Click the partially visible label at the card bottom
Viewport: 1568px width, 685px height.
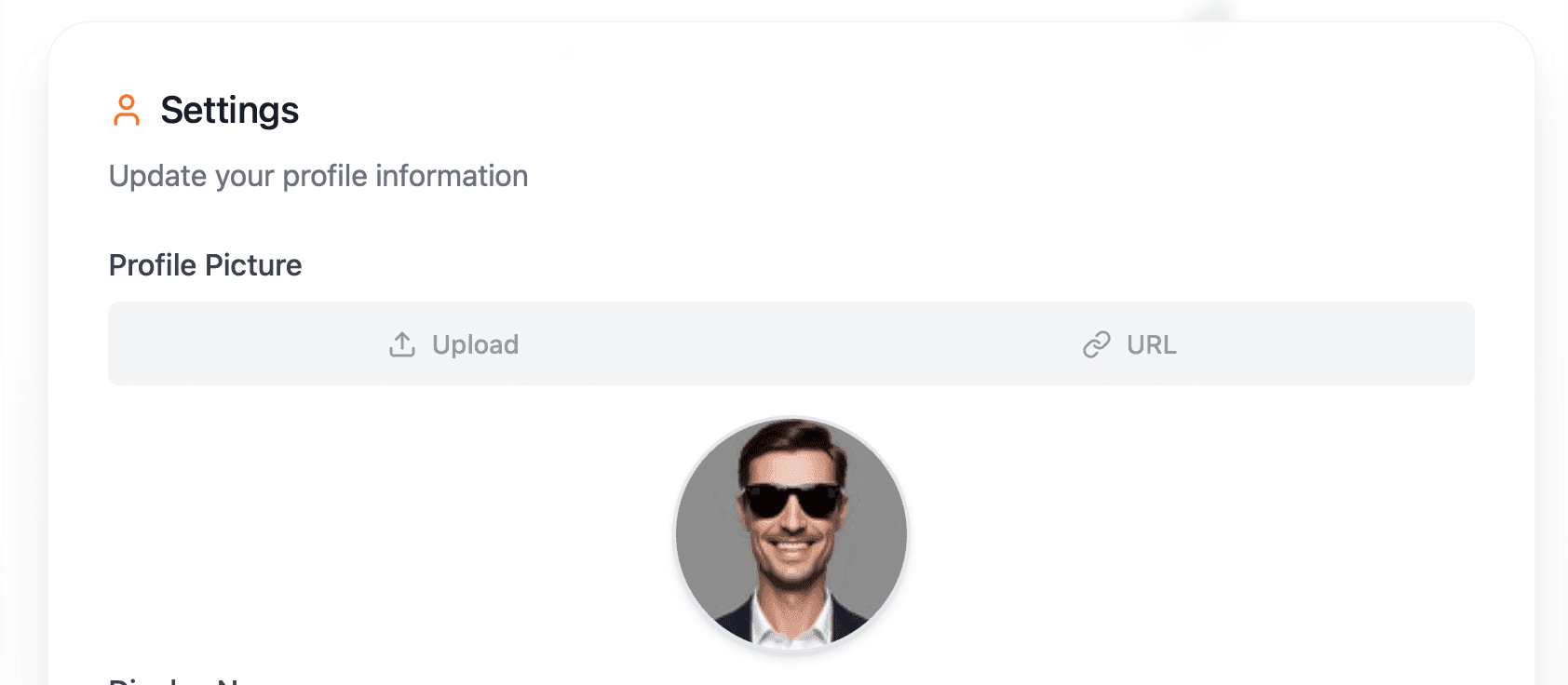pyautogui.click(x=177, y=680)
